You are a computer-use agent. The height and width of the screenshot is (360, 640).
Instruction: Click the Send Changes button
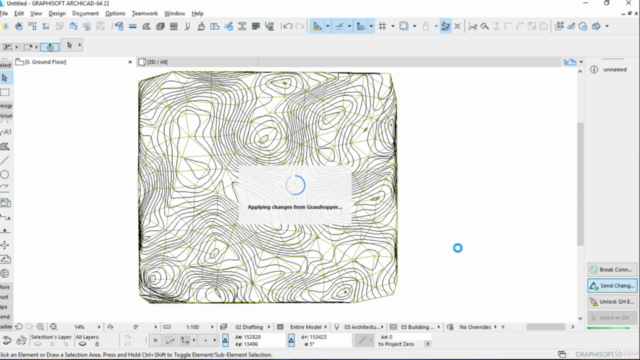pyautogui.click(x=612, y=286)
